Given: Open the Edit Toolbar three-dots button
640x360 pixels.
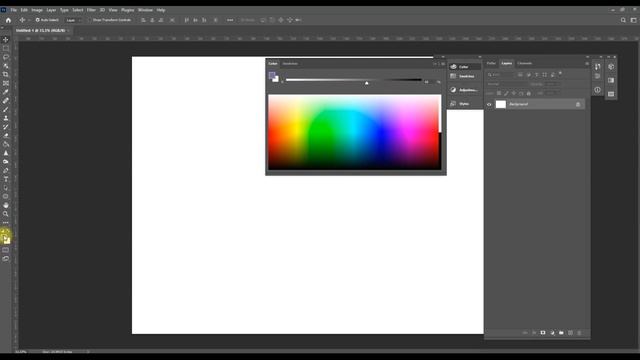Looking at the screenshot, I should coord(6,222).
